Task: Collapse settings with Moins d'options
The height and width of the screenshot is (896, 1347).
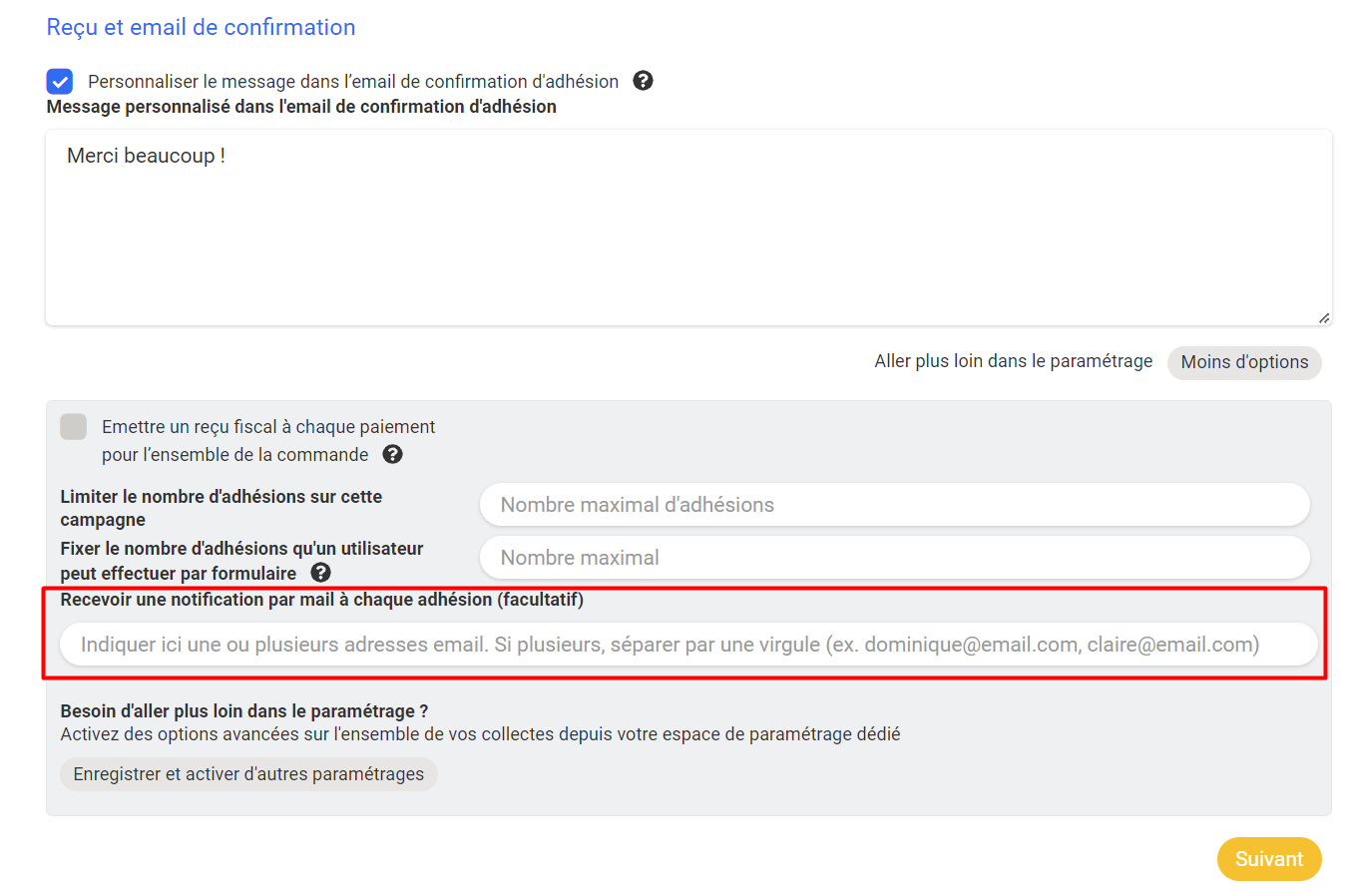Action: [x=1243, y=362]
